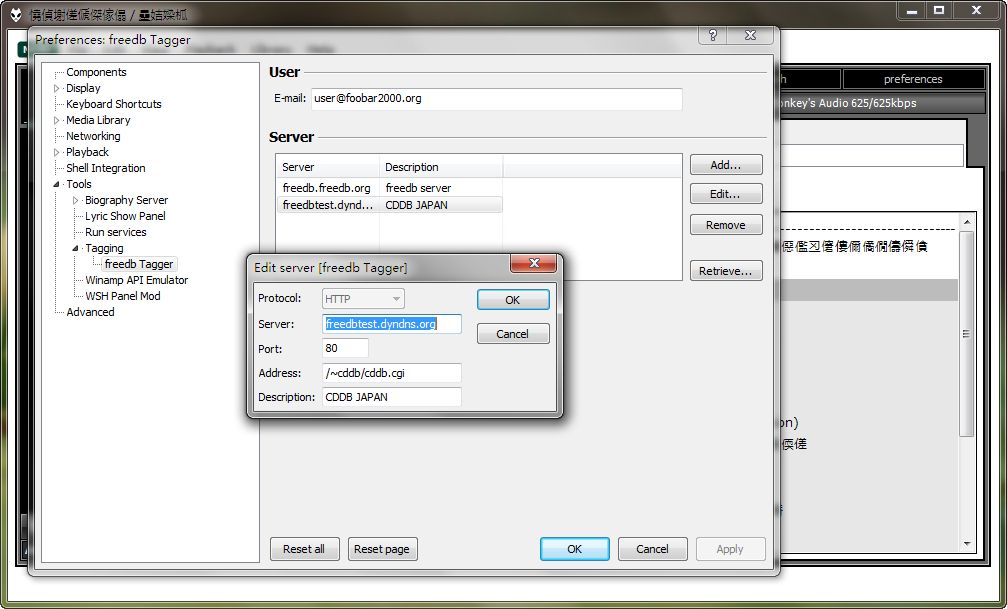The width and height of the screenshot is (1007, 609).
Task: Maximize the main player window
Action: [939, 11]
